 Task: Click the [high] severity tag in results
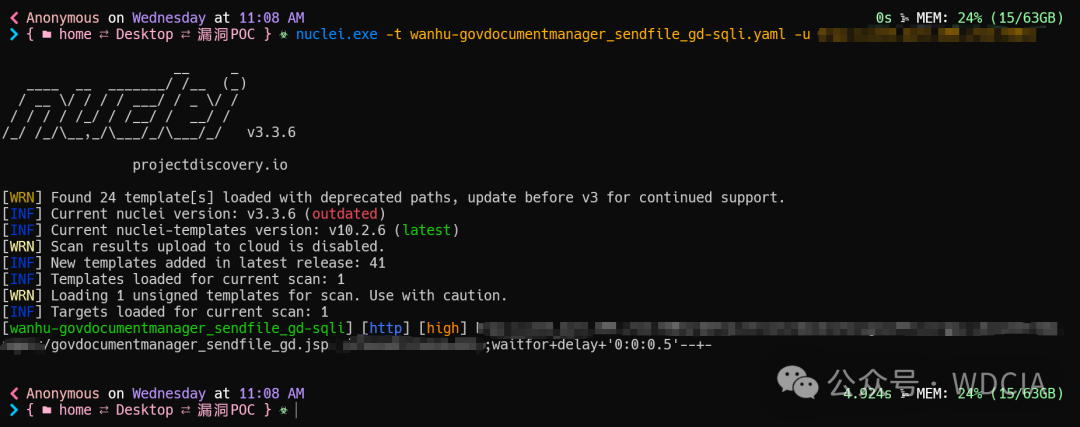[443, 328]
